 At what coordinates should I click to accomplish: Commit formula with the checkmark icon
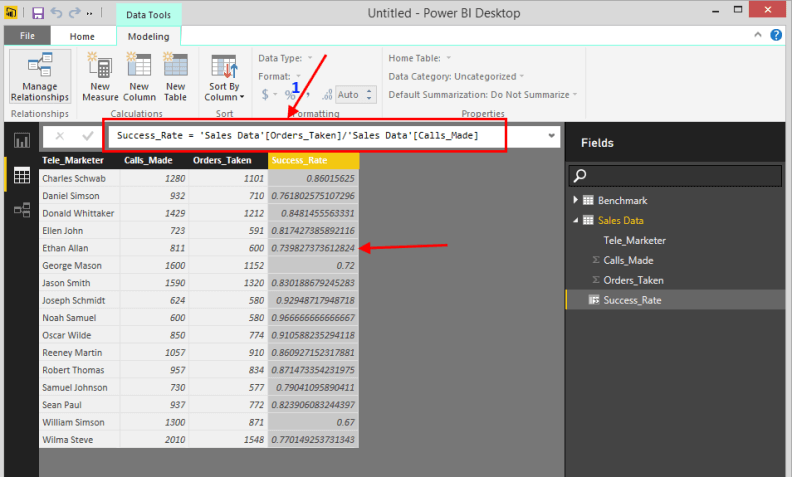pos(88,136)
